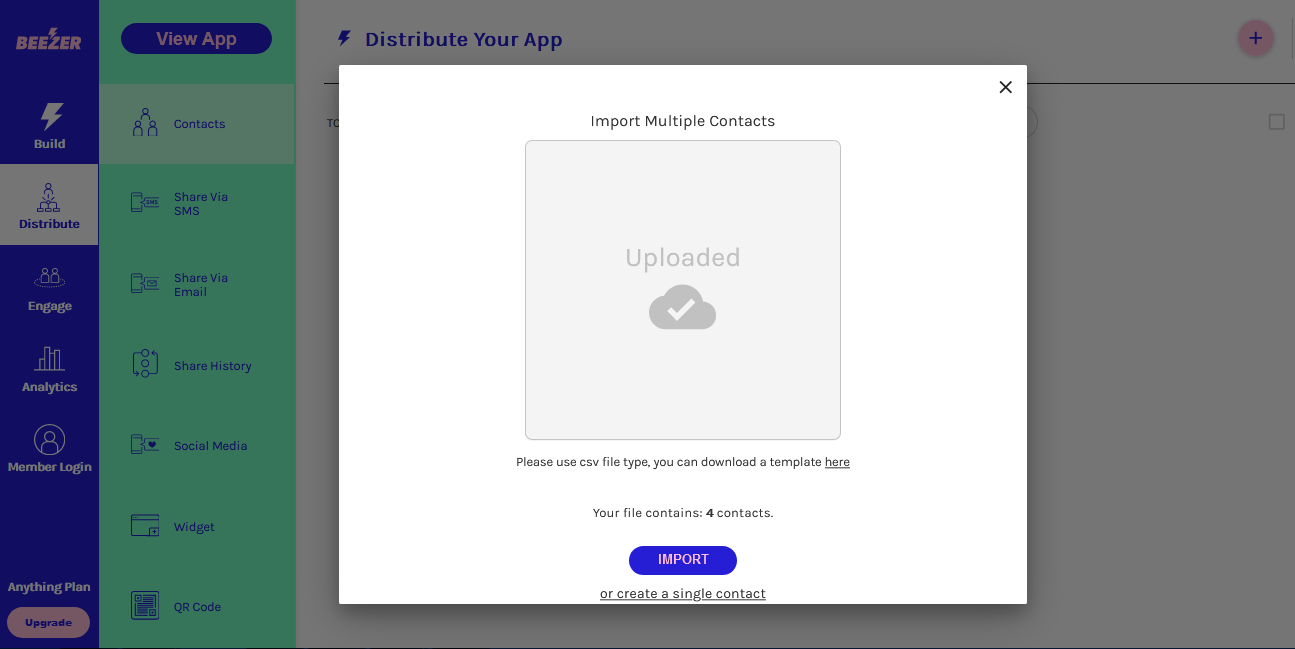This screenshot has height=649, width=1295.
Task: Open the Engage section icon
Action: (49, 277)
